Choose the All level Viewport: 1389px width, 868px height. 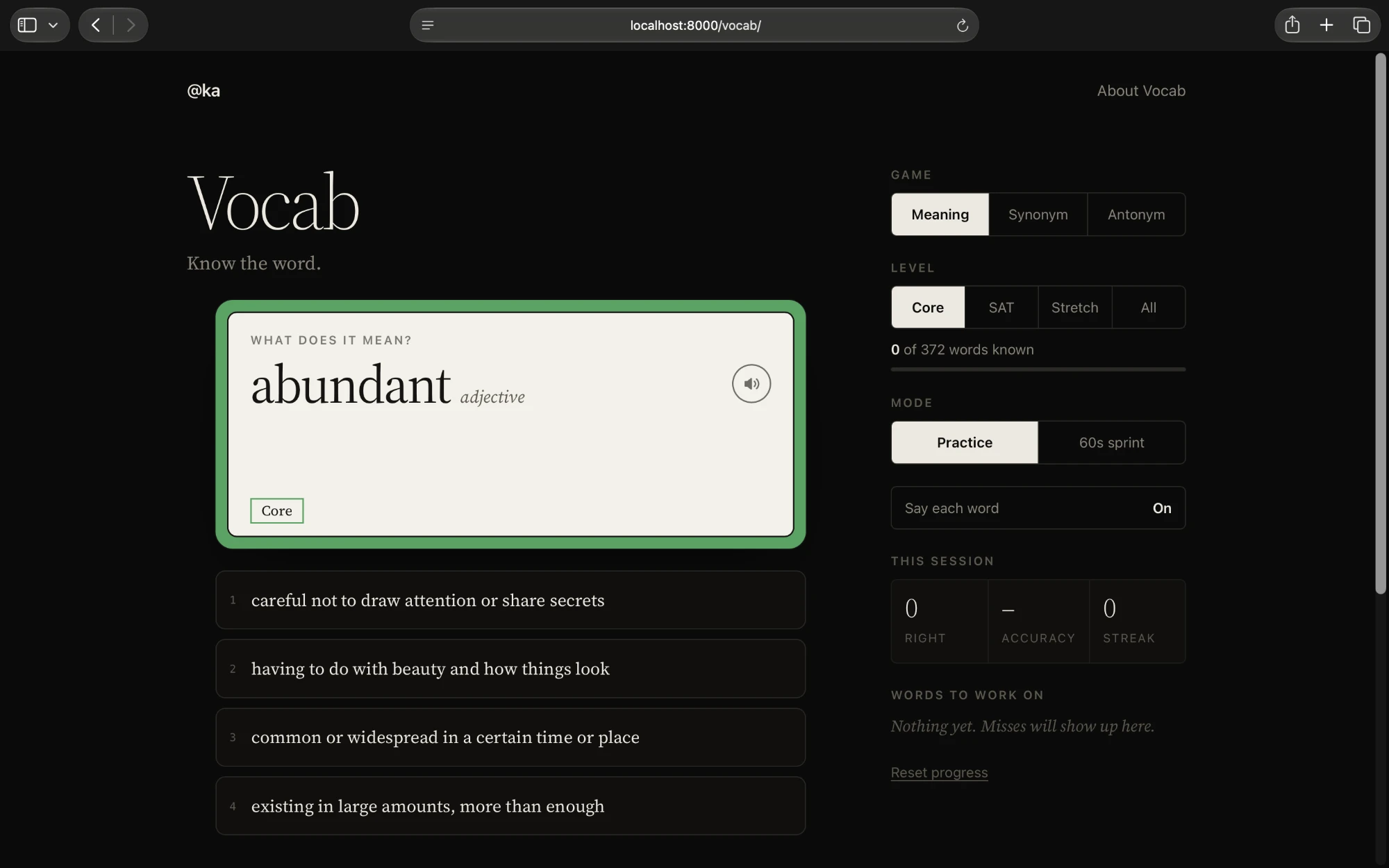pyautogui.click(x=1148, y=307)
